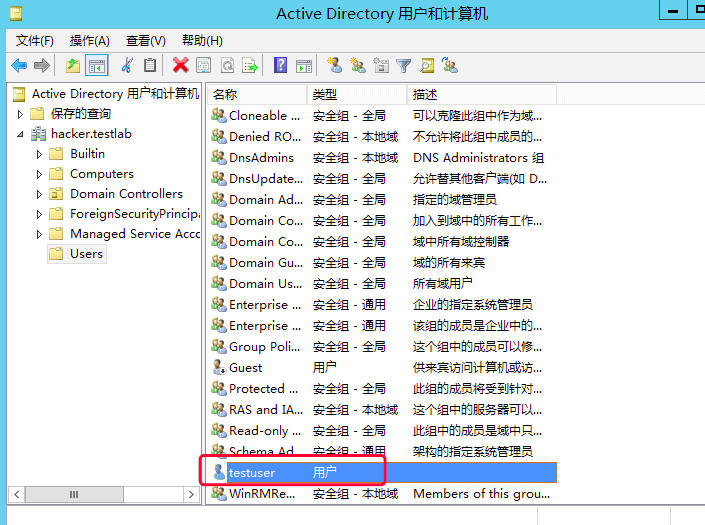Click 企业的指定系统管理员 description
The image size is (705, 525).
coord(473,304)
